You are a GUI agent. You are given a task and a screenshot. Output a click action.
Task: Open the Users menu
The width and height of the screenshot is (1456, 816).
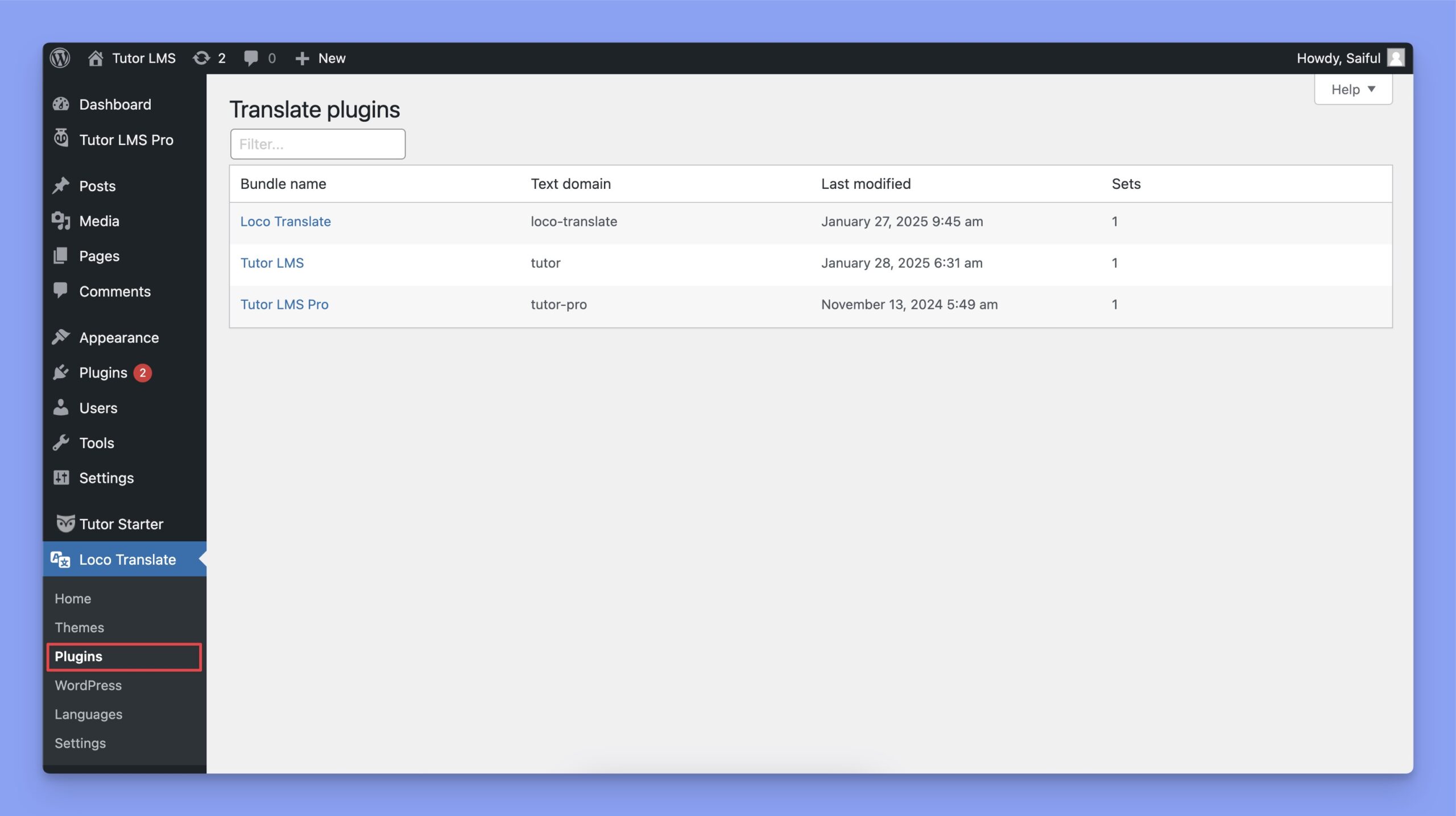[x=98, y=408]
